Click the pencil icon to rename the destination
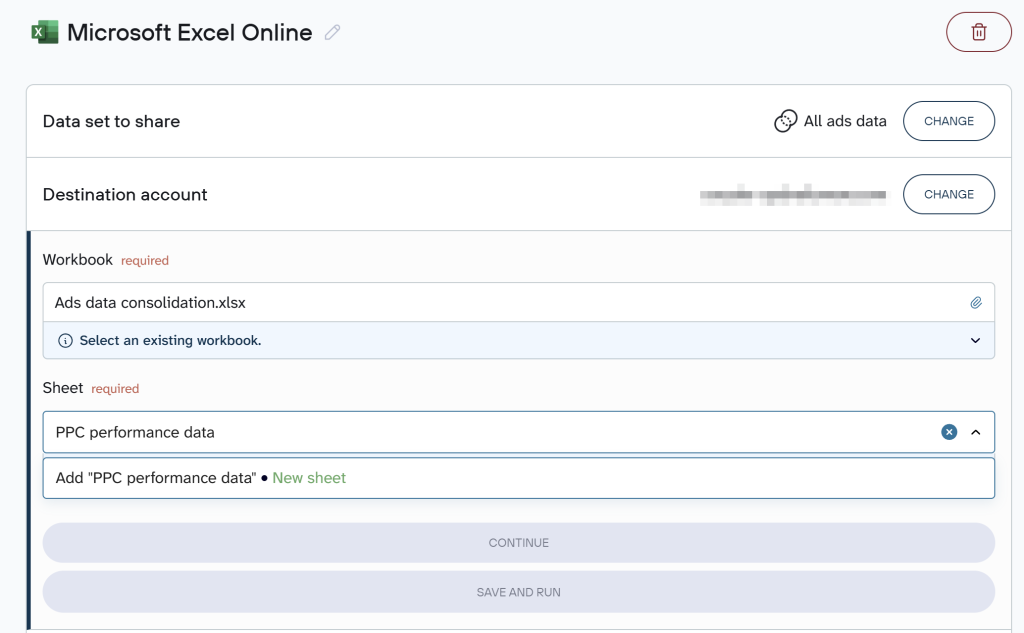 (332, 33)
